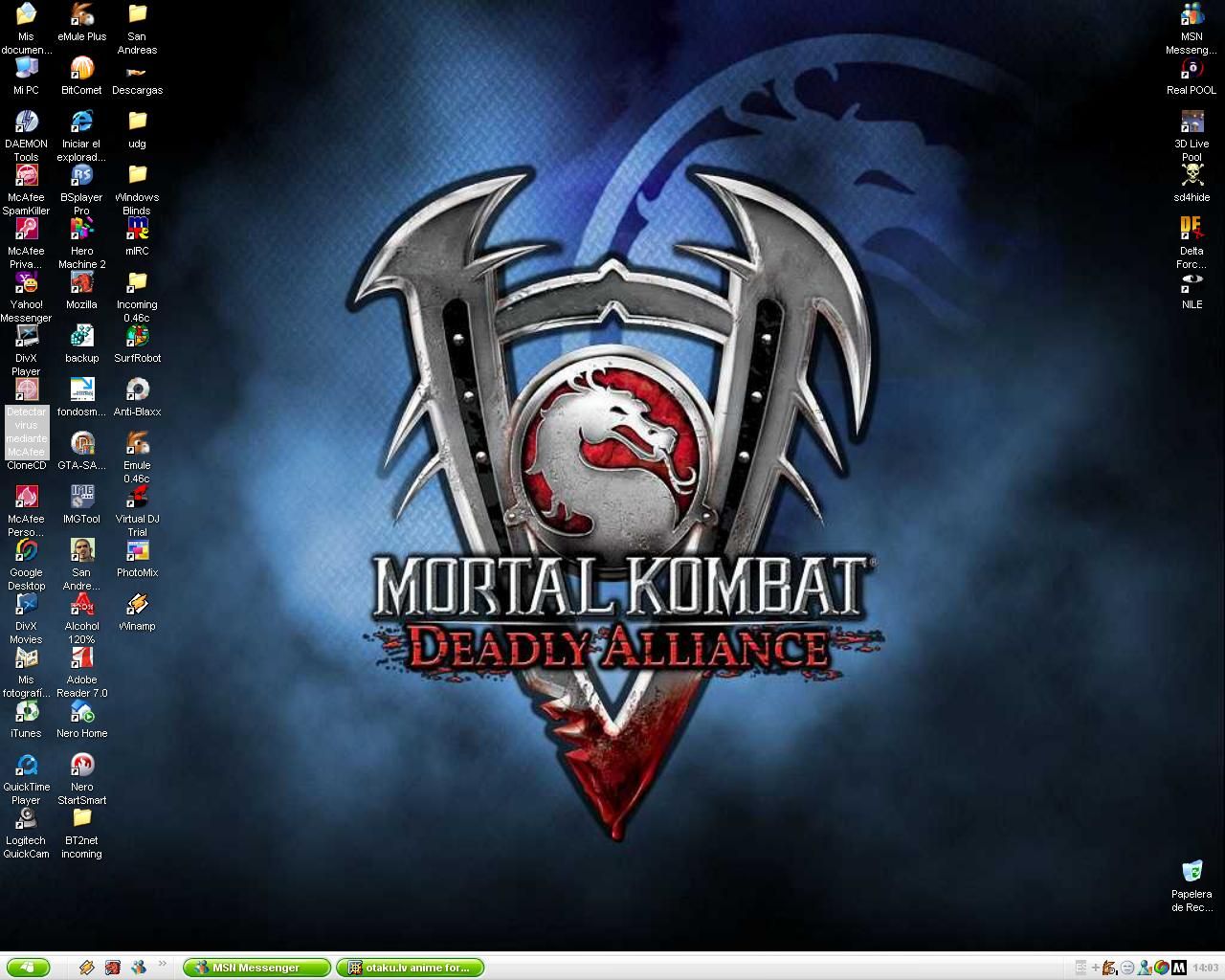
Task: Select the CloneCD icon
Action: click(26, 465)
